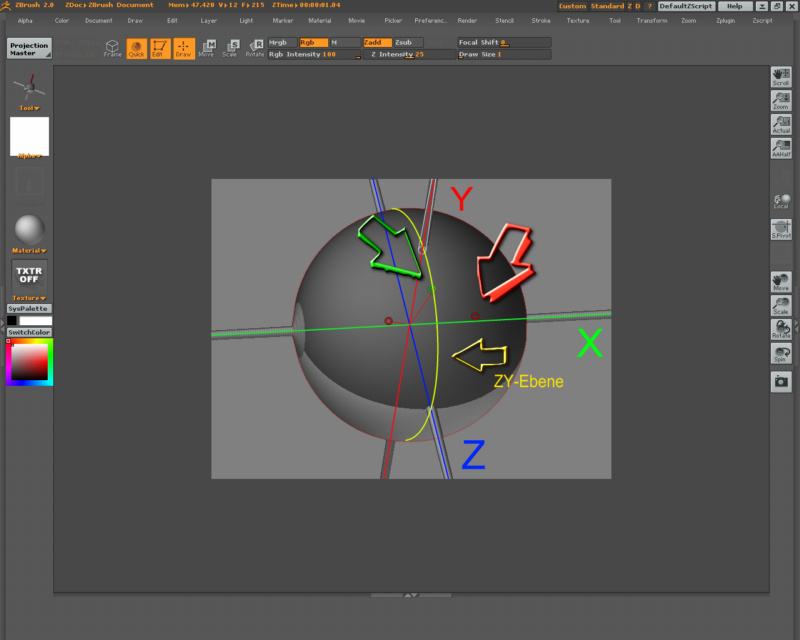Click the Actual size icon
Viewport: 800px width, 640px height.
[781, 125]
